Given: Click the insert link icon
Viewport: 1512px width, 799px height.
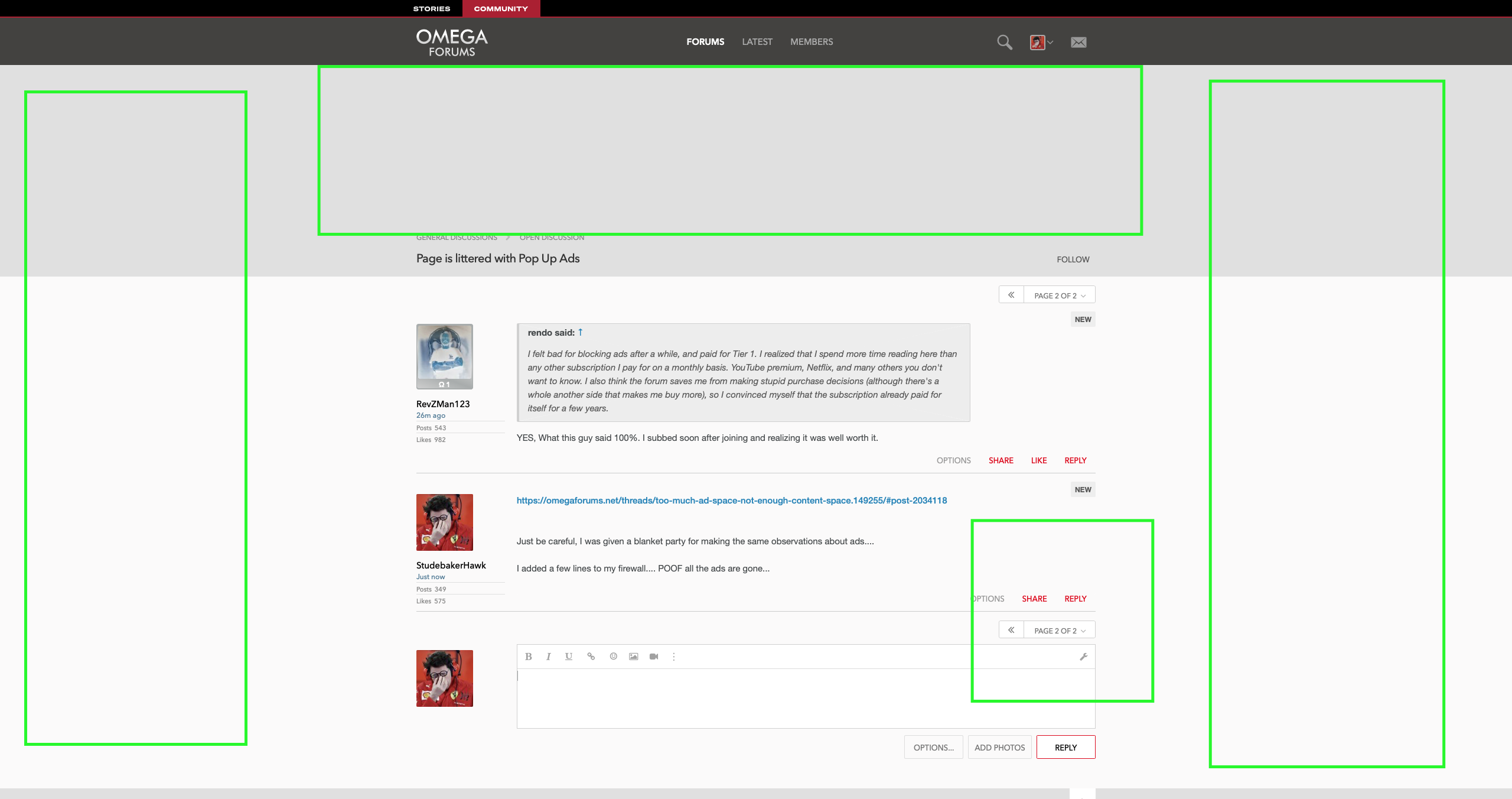Looking at the screenshot, I should (591, 657).
